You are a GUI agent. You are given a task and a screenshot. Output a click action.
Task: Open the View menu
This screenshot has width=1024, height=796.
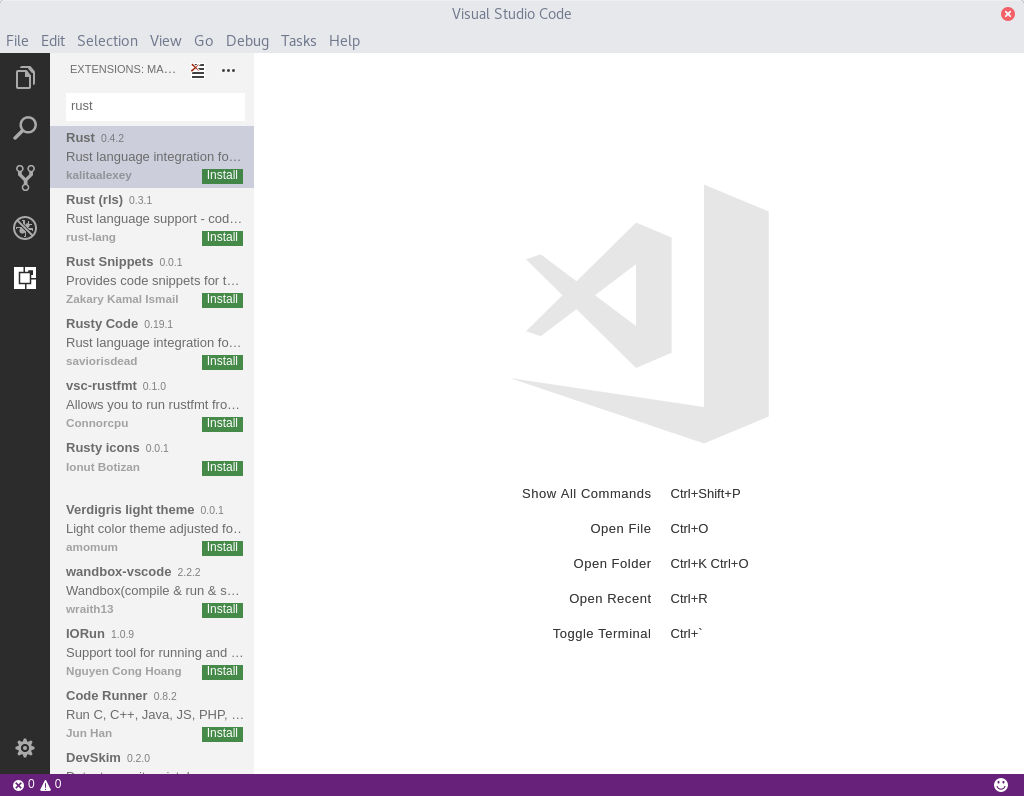tap(165, 40)
